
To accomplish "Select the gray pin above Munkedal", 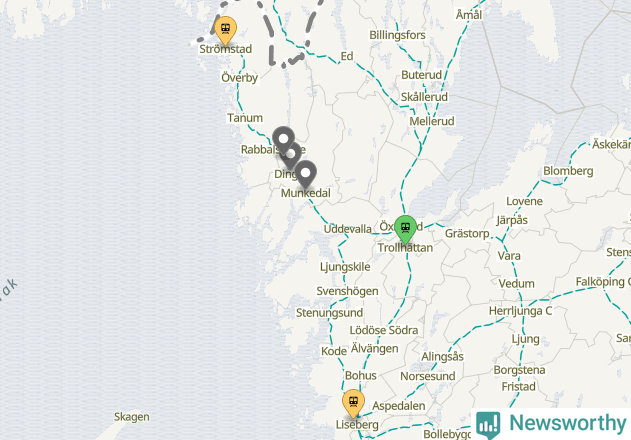I will (x=305, y=174).
